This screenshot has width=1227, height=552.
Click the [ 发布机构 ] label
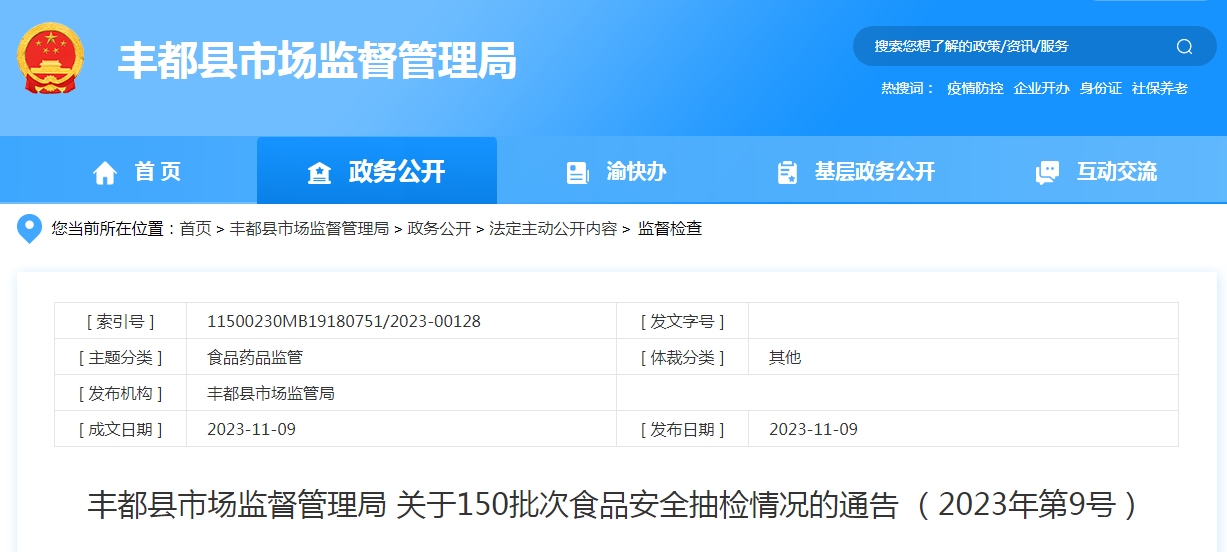click(x=121, y=393)
